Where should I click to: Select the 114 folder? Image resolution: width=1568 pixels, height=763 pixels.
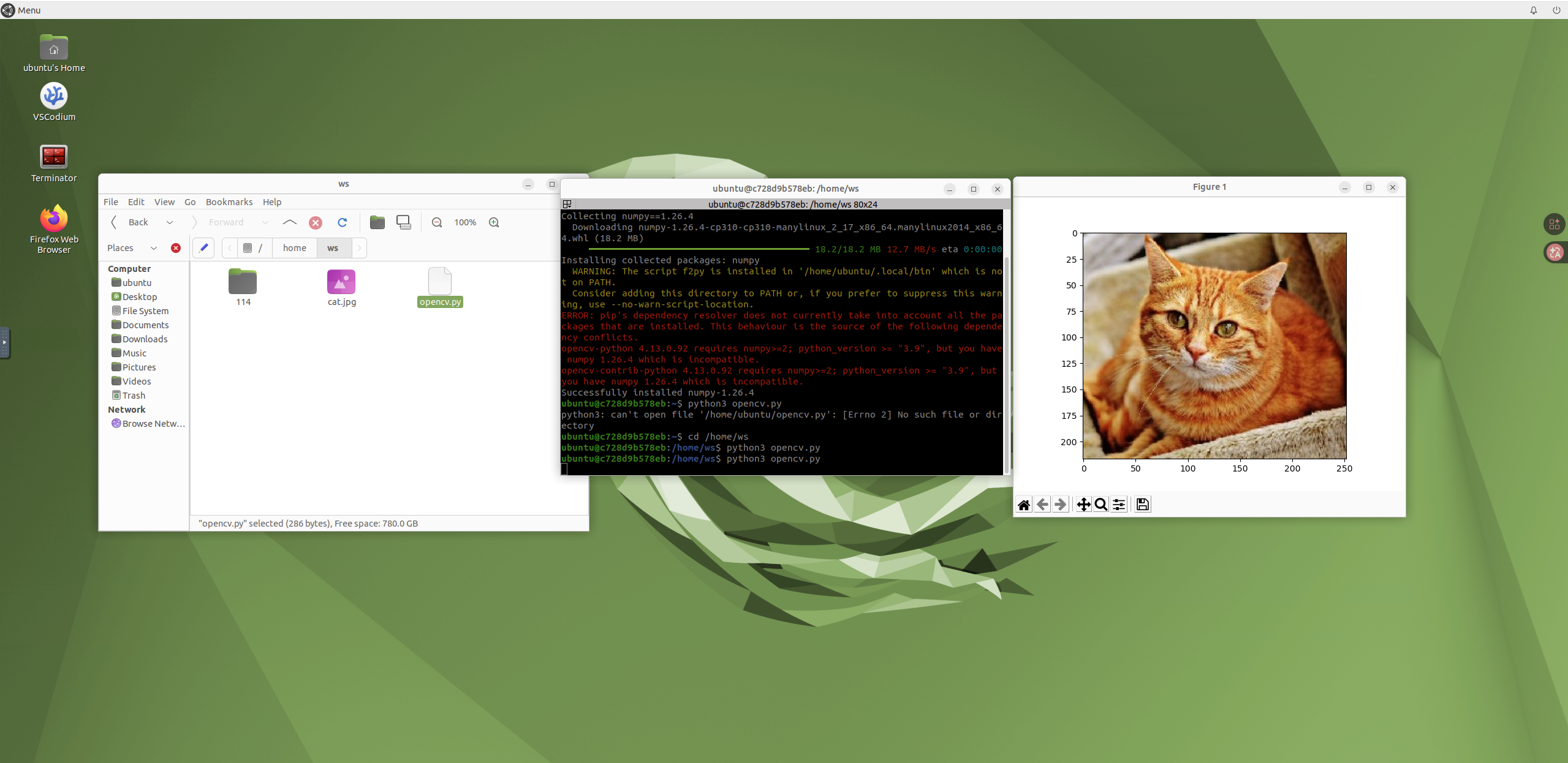(243, 287)
